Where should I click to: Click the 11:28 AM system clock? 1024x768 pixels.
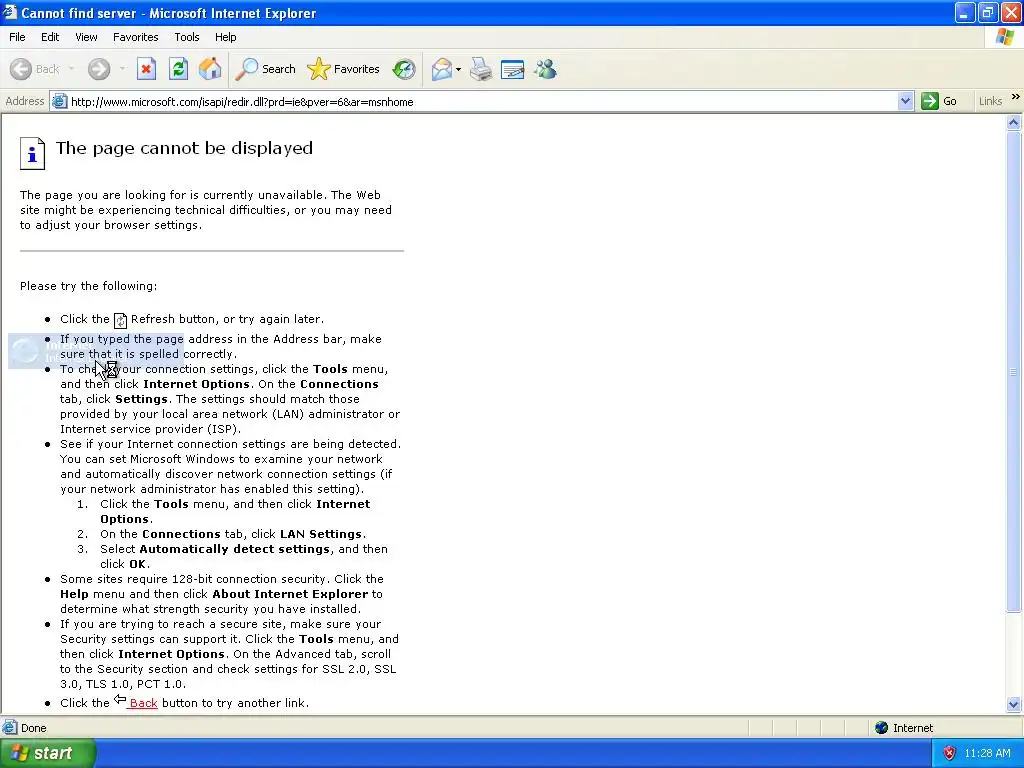987,753
